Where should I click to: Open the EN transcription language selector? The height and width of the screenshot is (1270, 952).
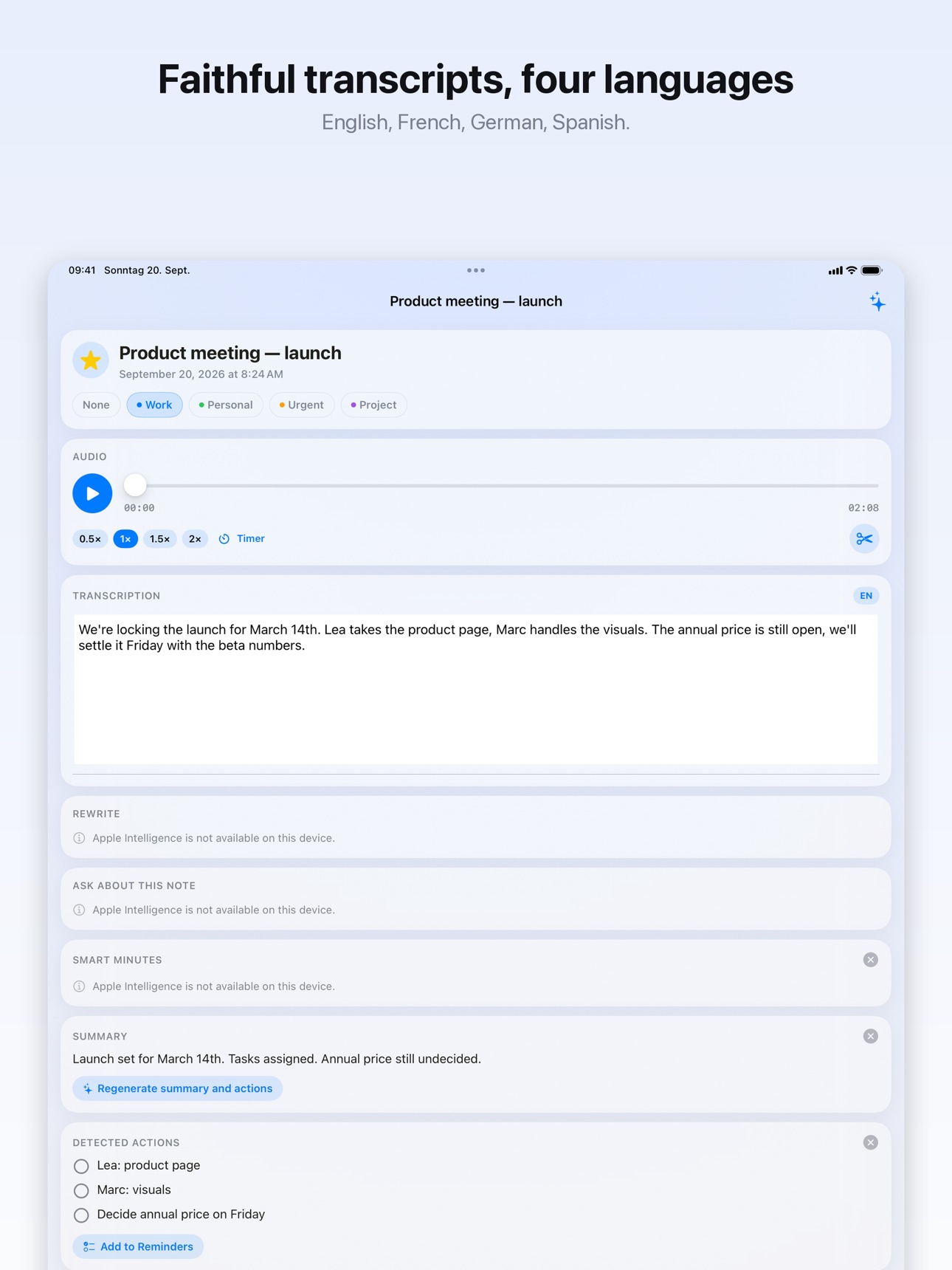(x=866, y=596)
